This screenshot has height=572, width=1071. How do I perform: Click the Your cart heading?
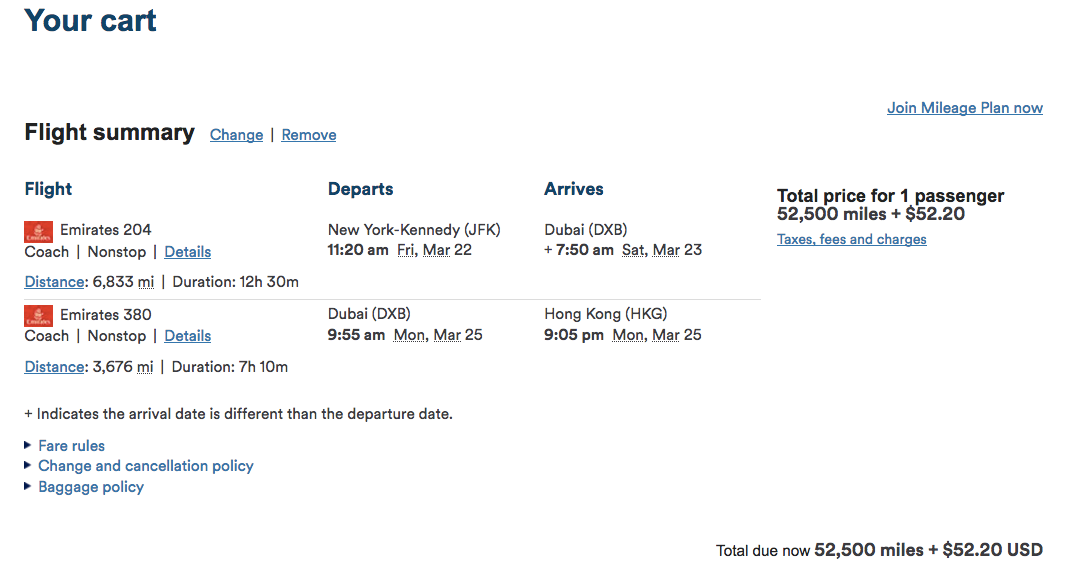pos(90,21)
